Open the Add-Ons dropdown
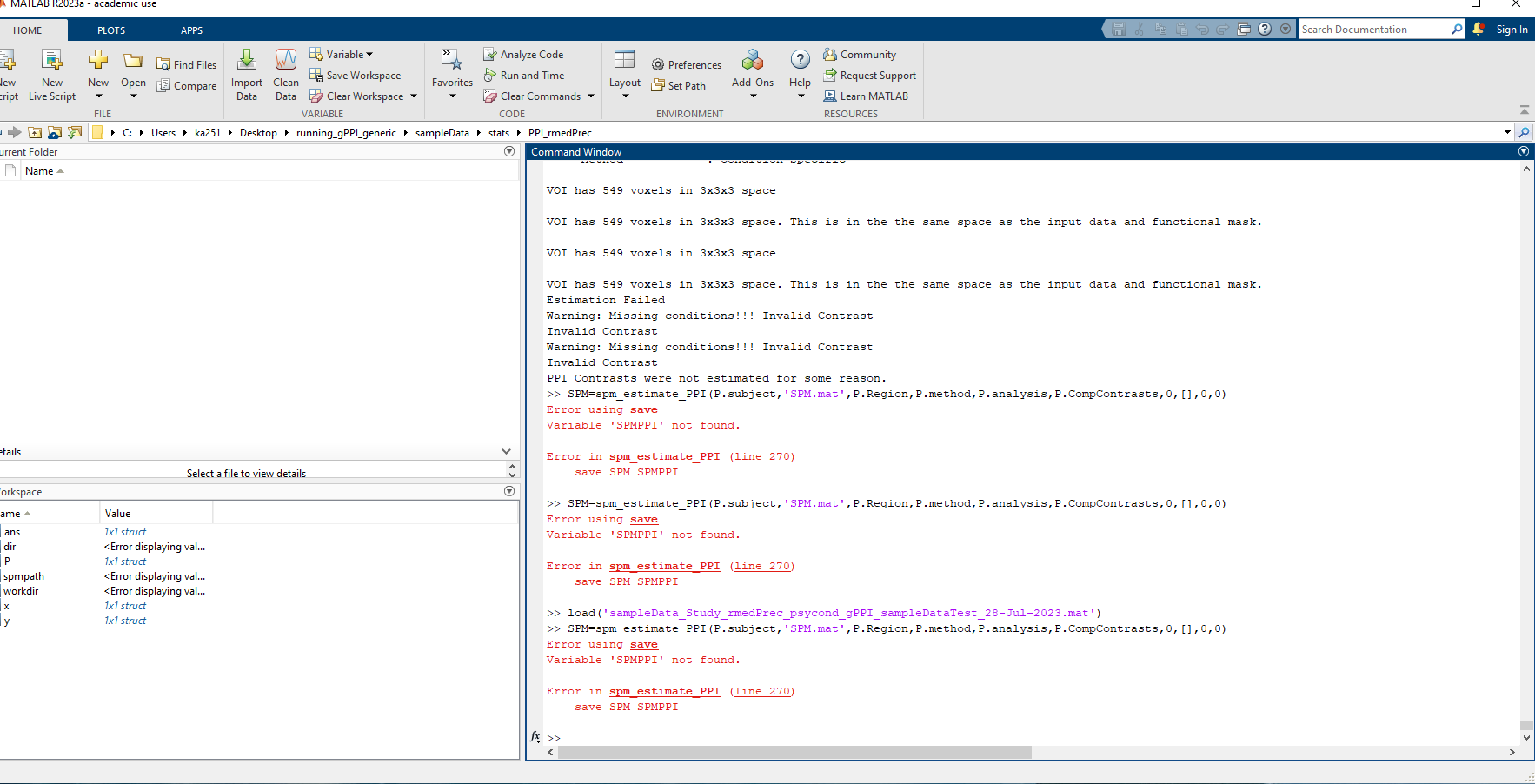This screenshot has height=784, width=1535. click(753, 96)
